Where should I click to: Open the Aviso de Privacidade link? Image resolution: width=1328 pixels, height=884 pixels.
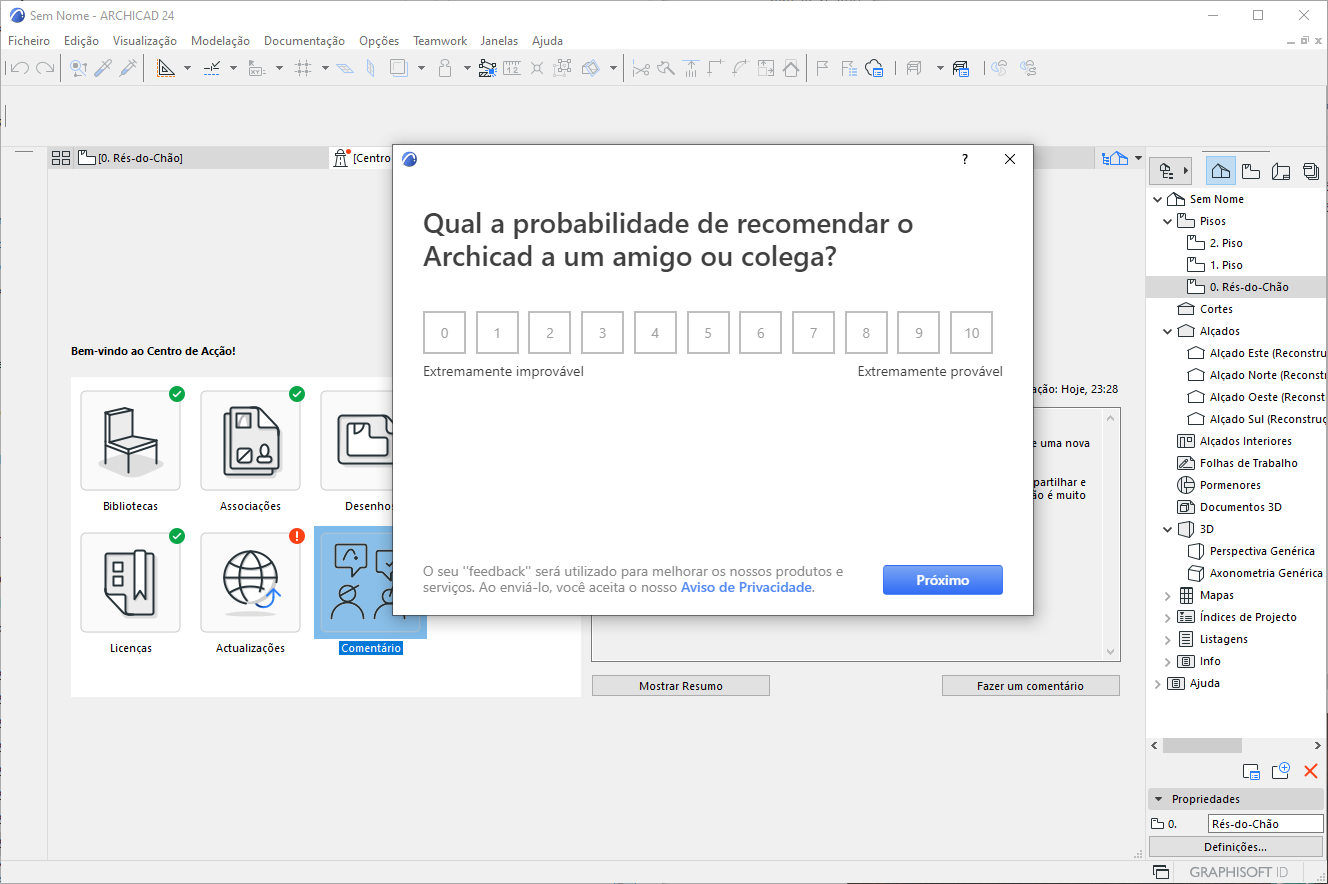click(x=747, y=587)
